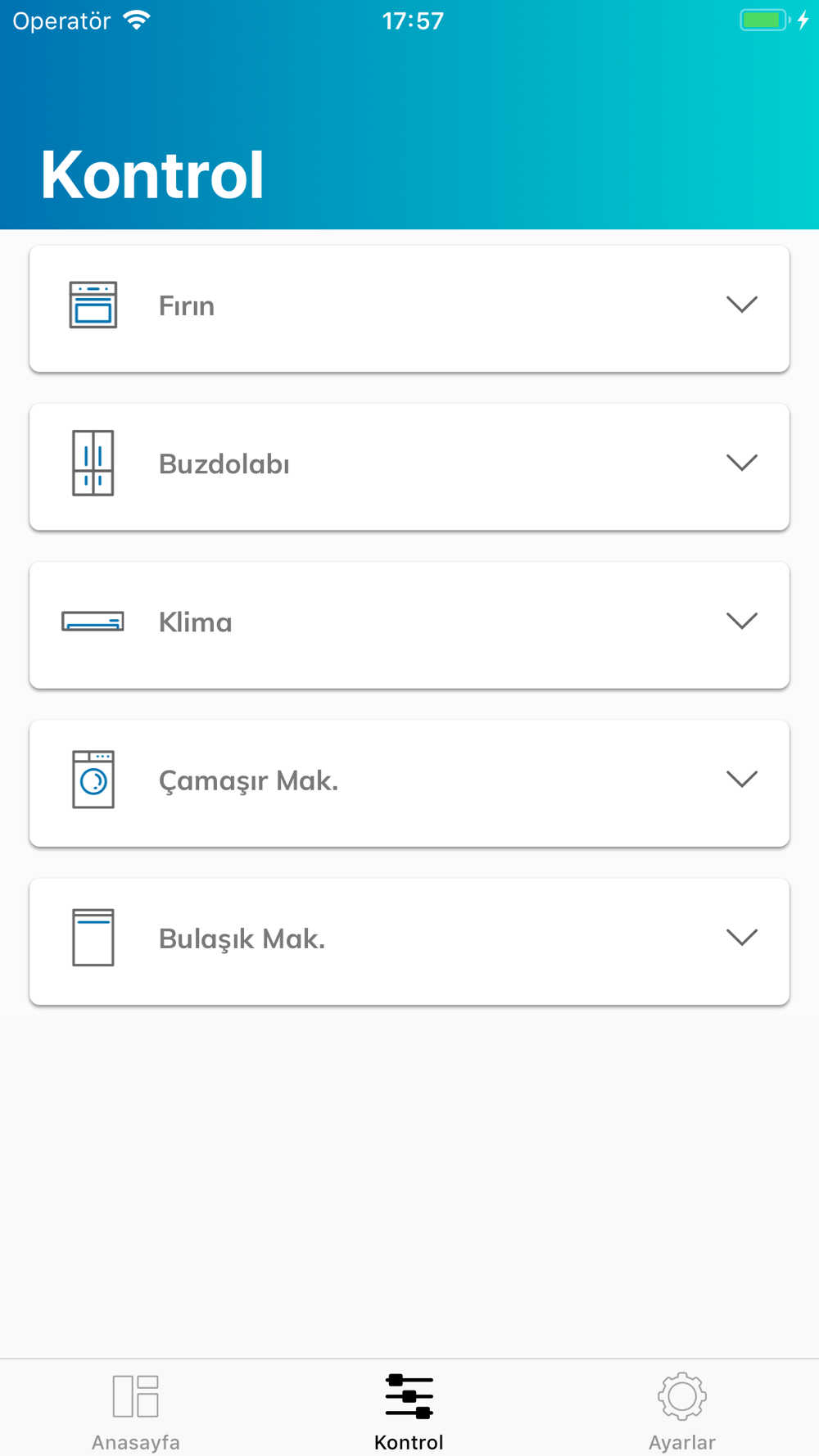Screen dimensions: 819x1456
Task: Tap the refrigerator icon beside Buzdolabı
Action: (x=93, y=463)
